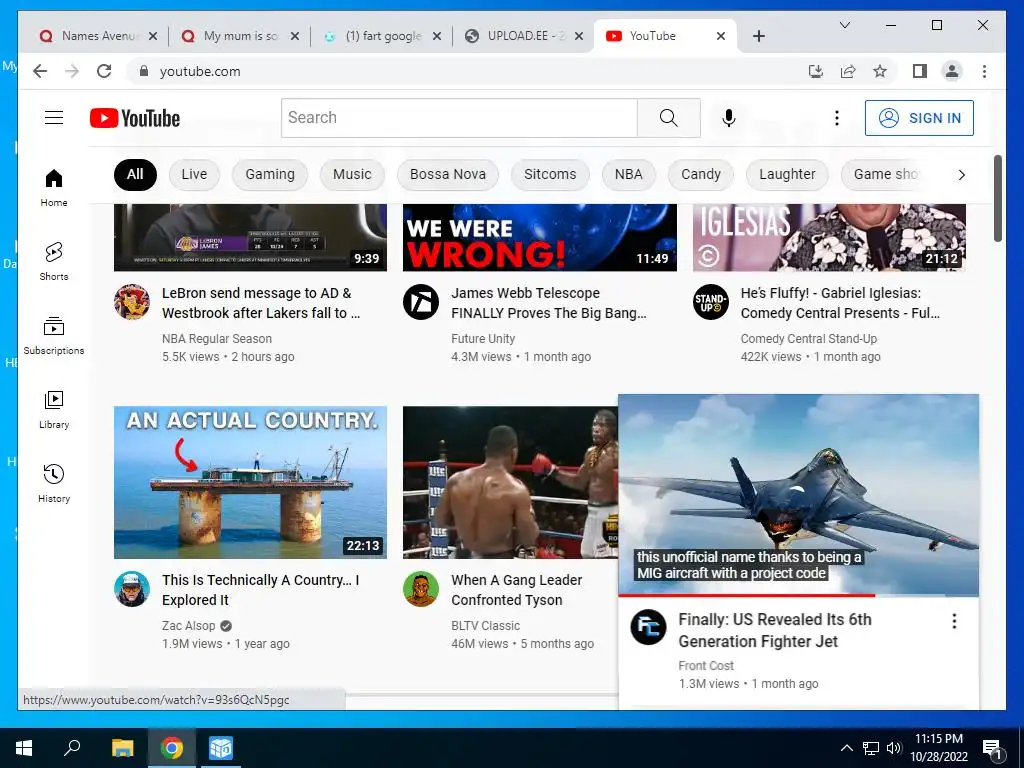Image resolution: width=1024 pixels, height=768 pixels.
Task: Open An Actual Country video thumbnail
Action: [x=250, y=482]
